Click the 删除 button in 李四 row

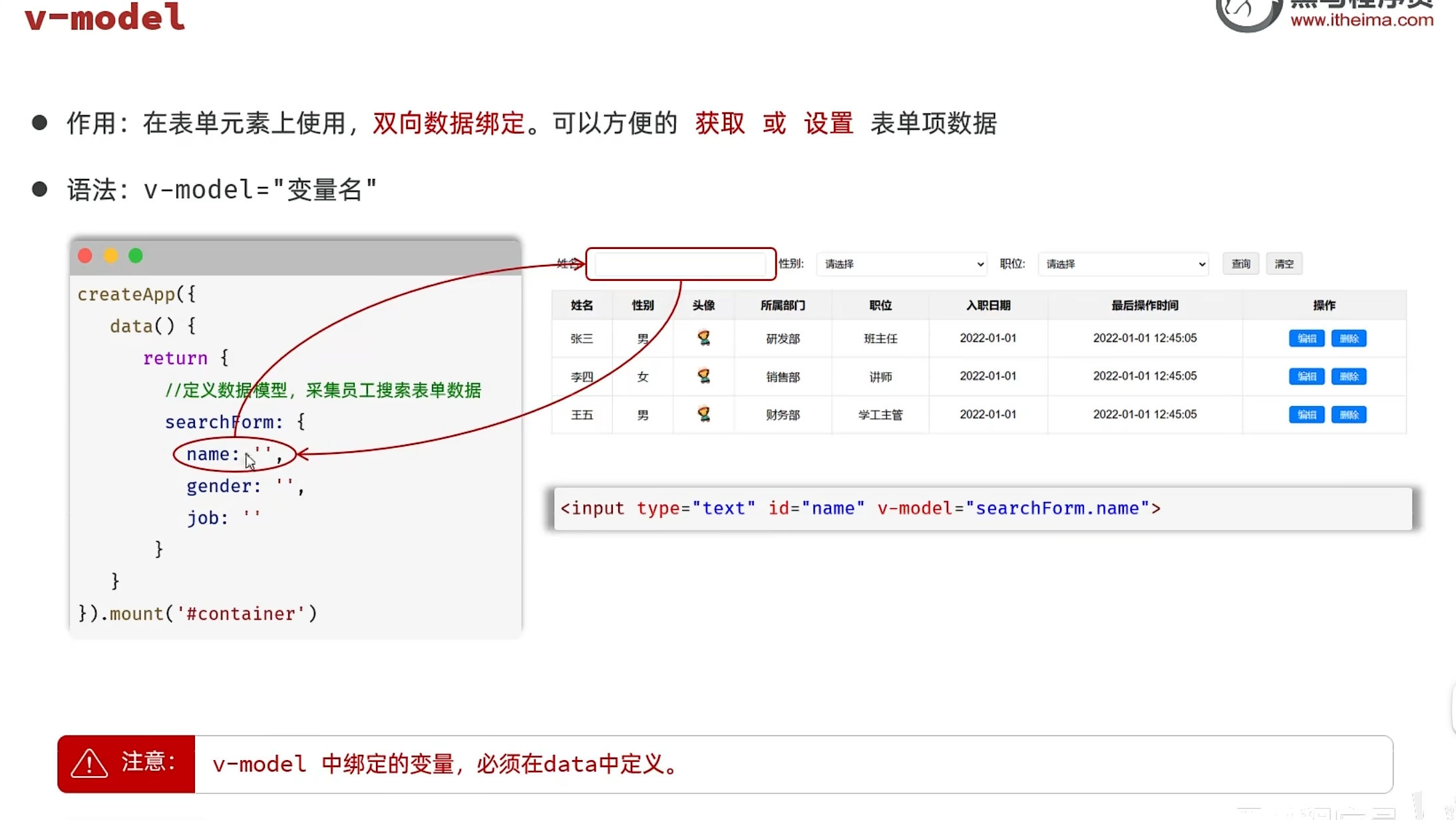[x=1349, y=377]
